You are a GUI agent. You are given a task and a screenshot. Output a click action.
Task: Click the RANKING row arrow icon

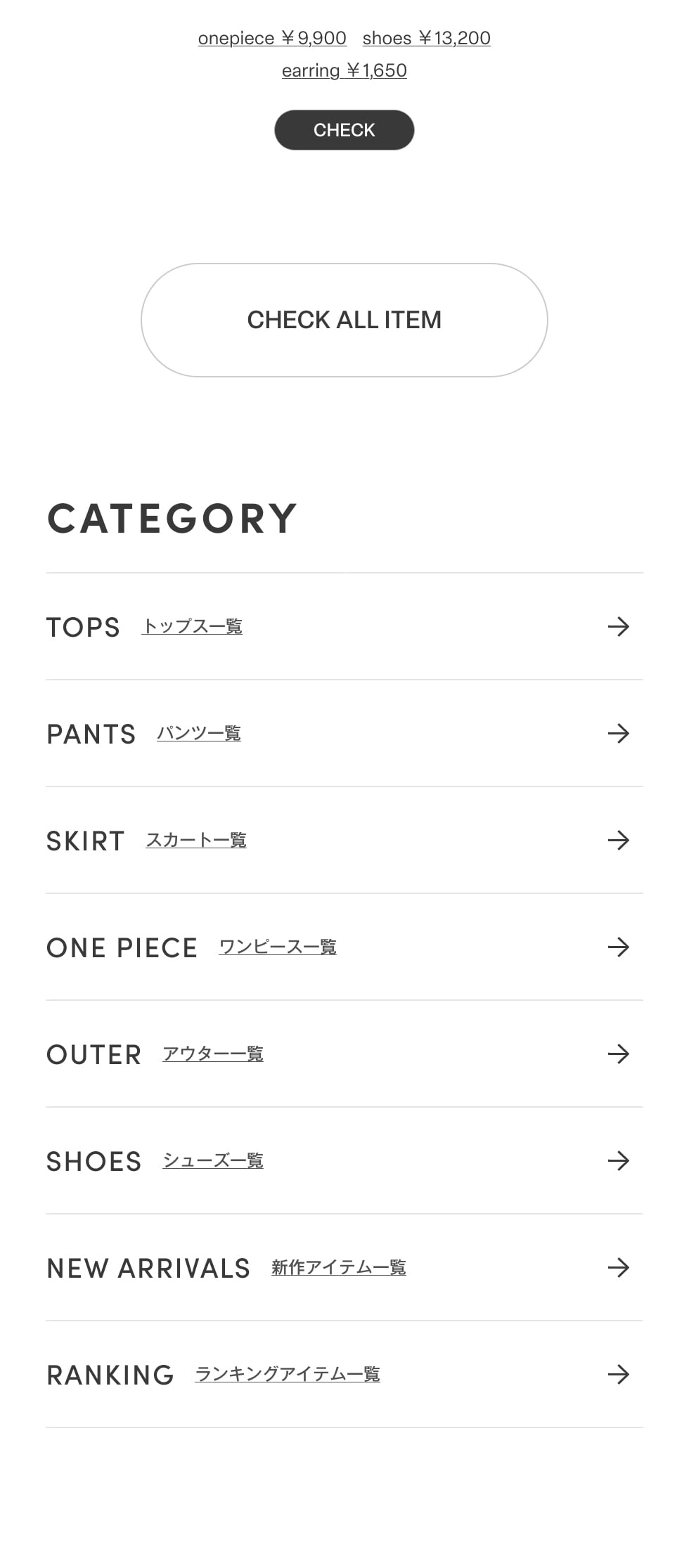(x=618, y=1374)
